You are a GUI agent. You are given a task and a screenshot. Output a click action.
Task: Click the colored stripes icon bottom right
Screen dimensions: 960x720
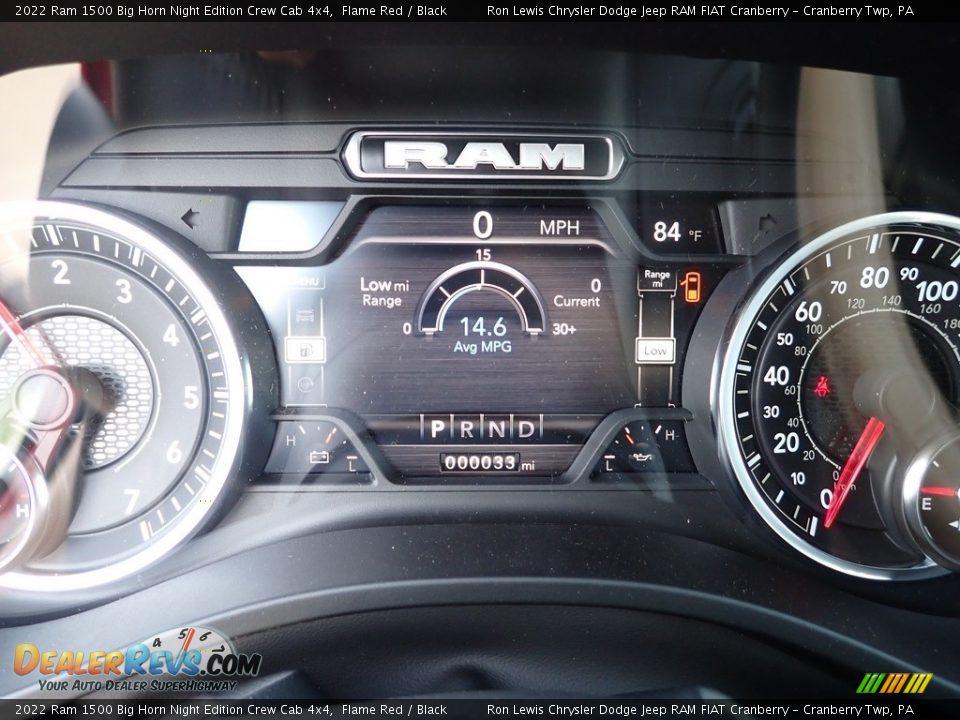894,683
